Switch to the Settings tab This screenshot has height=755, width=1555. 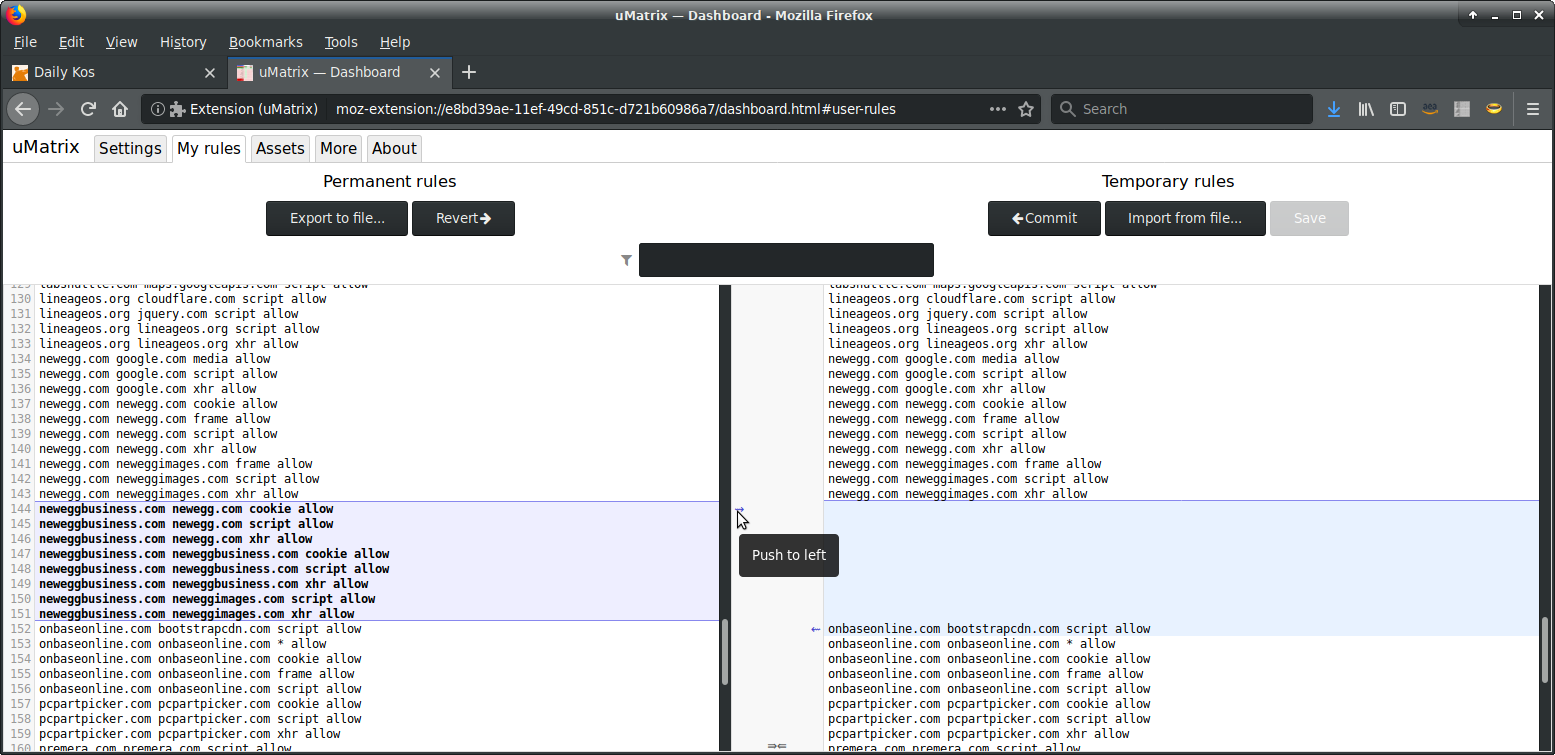(x=130, y=148)
